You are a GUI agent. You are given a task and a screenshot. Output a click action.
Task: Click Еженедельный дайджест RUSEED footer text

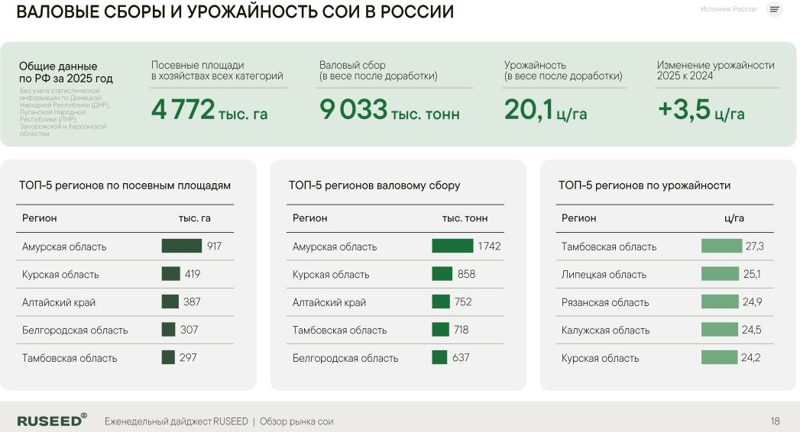click(x=177, y=421)
